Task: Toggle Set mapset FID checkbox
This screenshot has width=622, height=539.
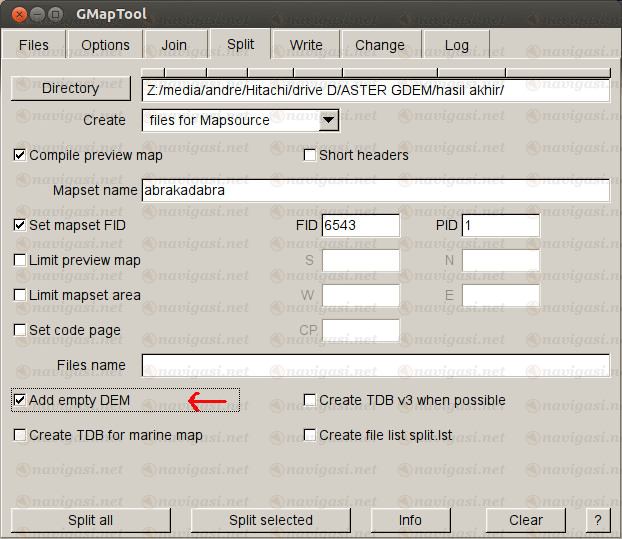Action: [x=20, y=225]
